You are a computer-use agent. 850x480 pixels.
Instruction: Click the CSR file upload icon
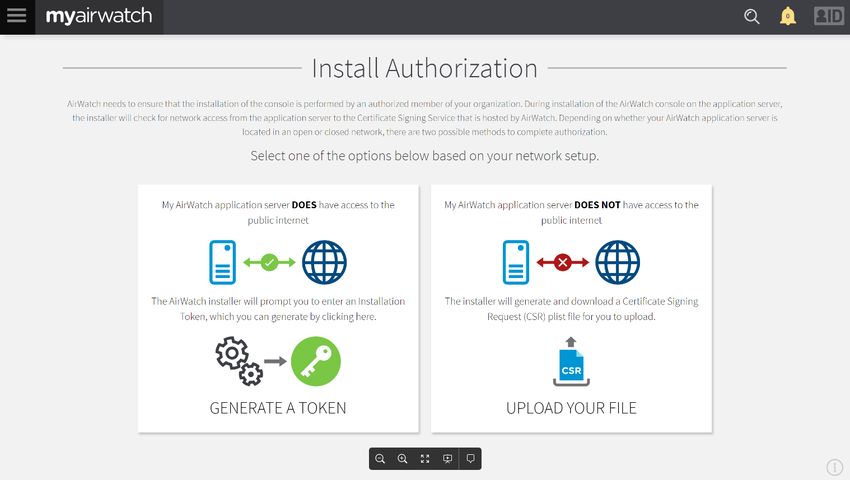point(571,361)
